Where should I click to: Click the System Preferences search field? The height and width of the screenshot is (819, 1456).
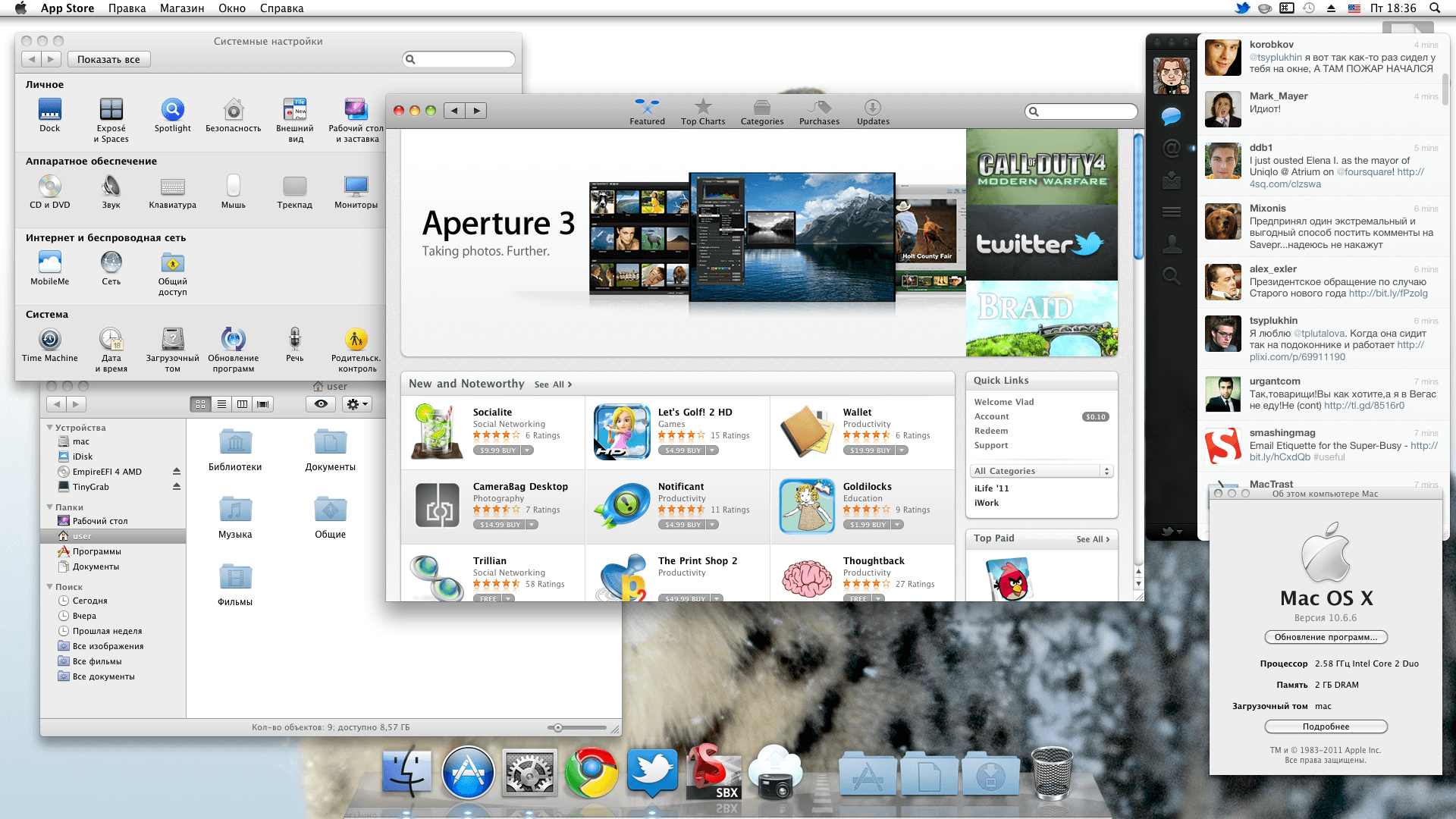pos(458,59)
